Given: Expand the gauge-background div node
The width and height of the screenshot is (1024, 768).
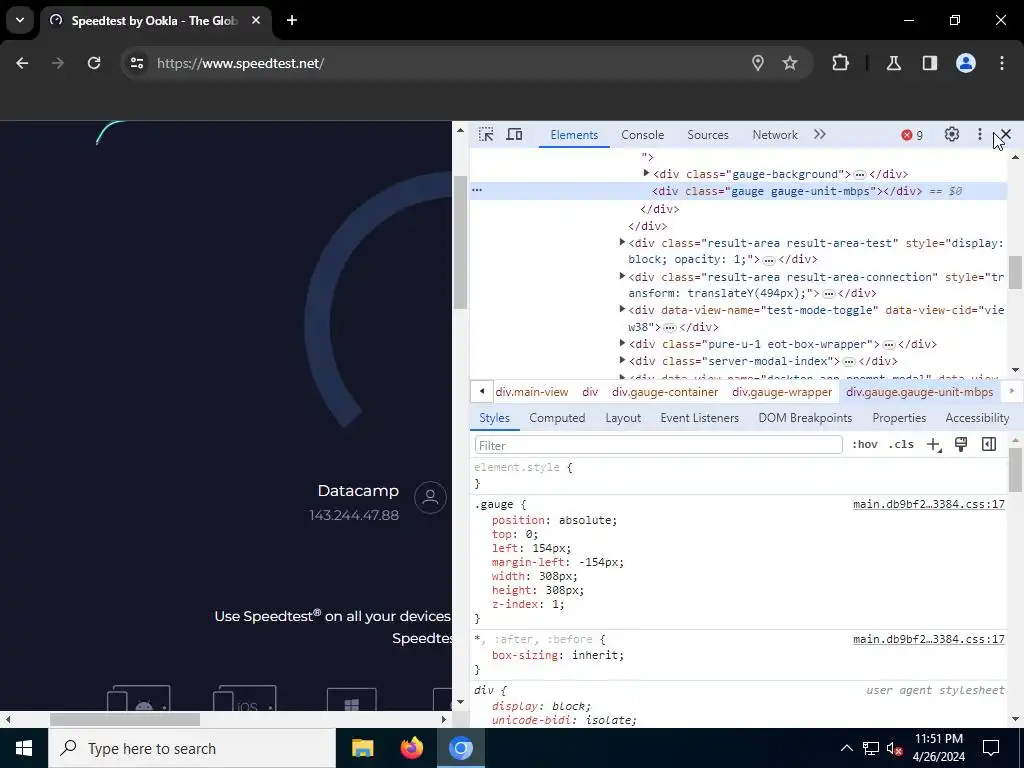Looking at the screenshot, I should [x=647, y=174].
